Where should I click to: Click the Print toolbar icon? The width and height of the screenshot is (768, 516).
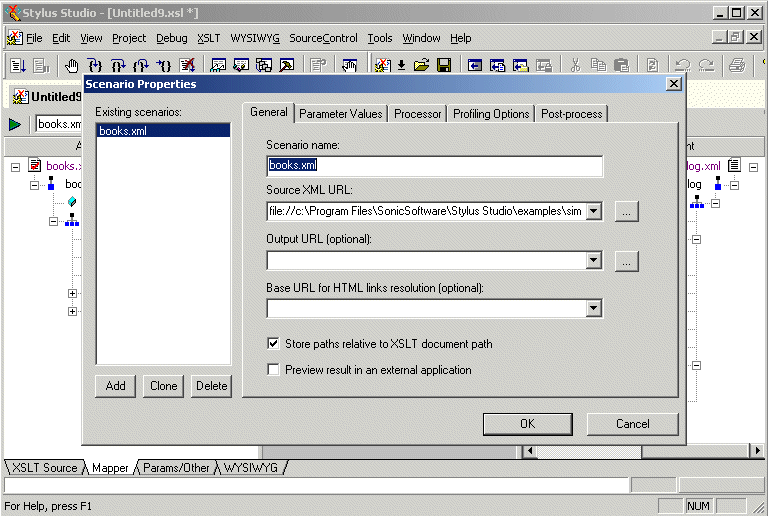737,66
